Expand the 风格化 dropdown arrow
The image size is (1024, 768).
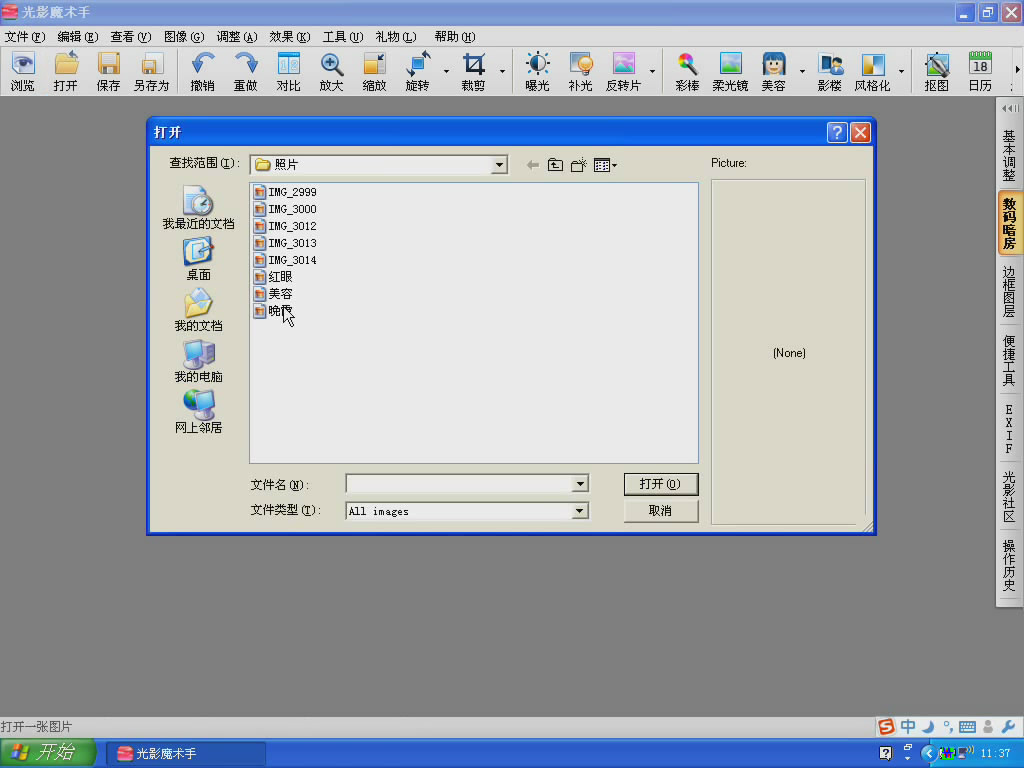coord(901,71)
